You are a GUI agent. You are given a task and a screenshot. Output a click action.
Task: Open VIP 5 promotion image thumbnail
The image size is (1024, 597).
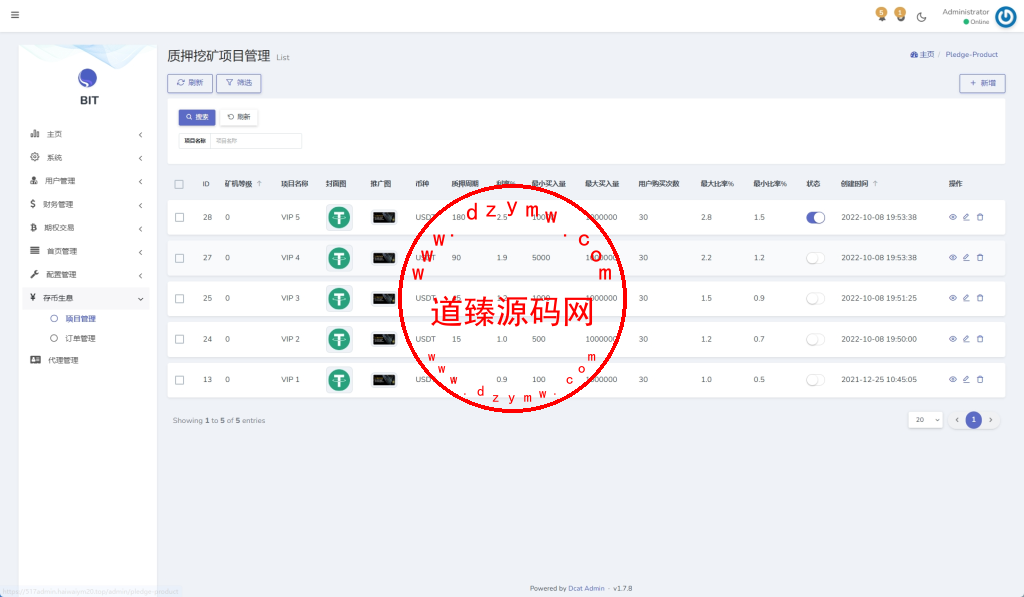pos(384,218)
